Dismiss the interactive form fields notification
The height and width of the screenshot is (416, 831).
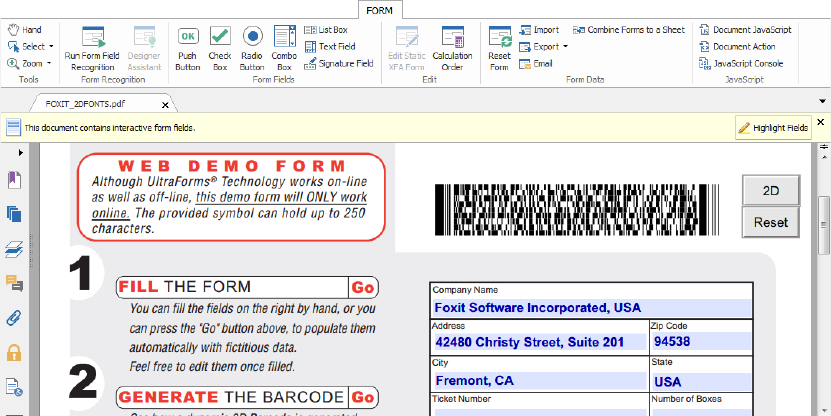point(820,122)
